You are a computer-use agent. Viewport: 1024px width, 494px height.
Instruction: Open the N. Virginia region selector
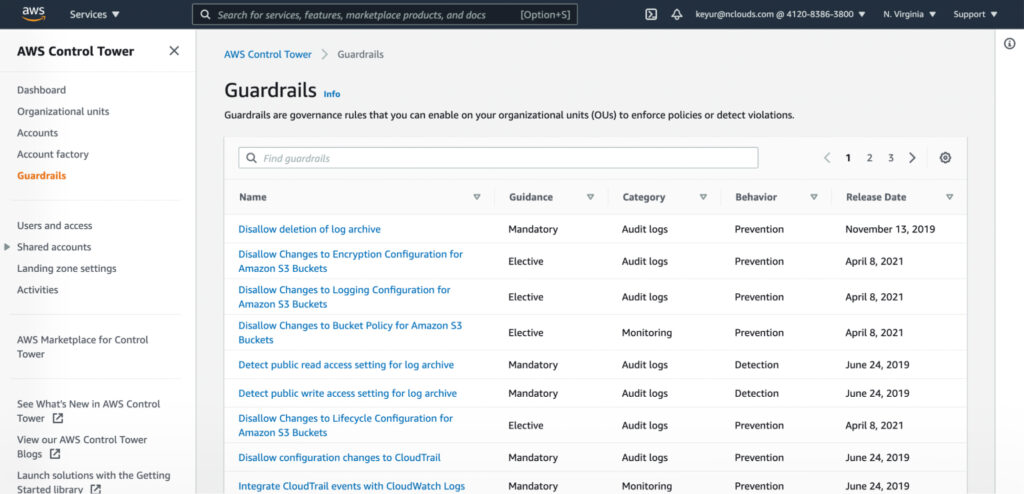(909, 14)
